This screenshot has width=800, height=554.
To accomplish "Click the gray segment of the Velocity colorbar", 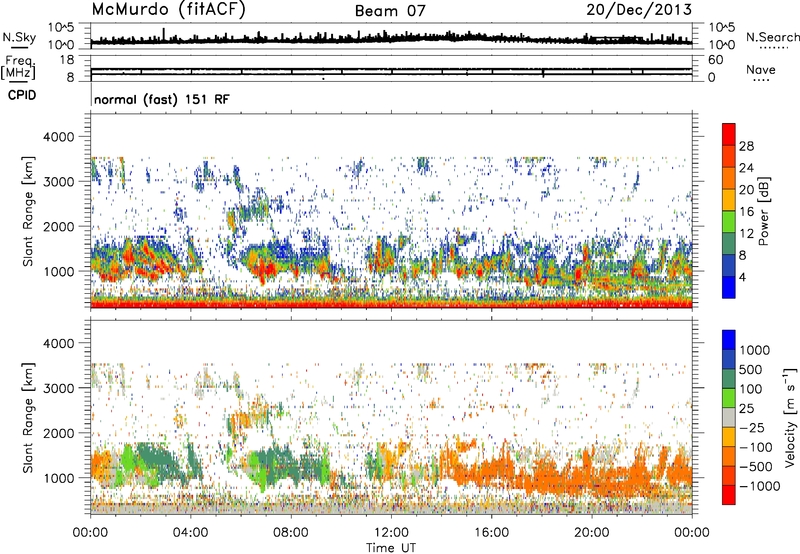I will (729, 417).
